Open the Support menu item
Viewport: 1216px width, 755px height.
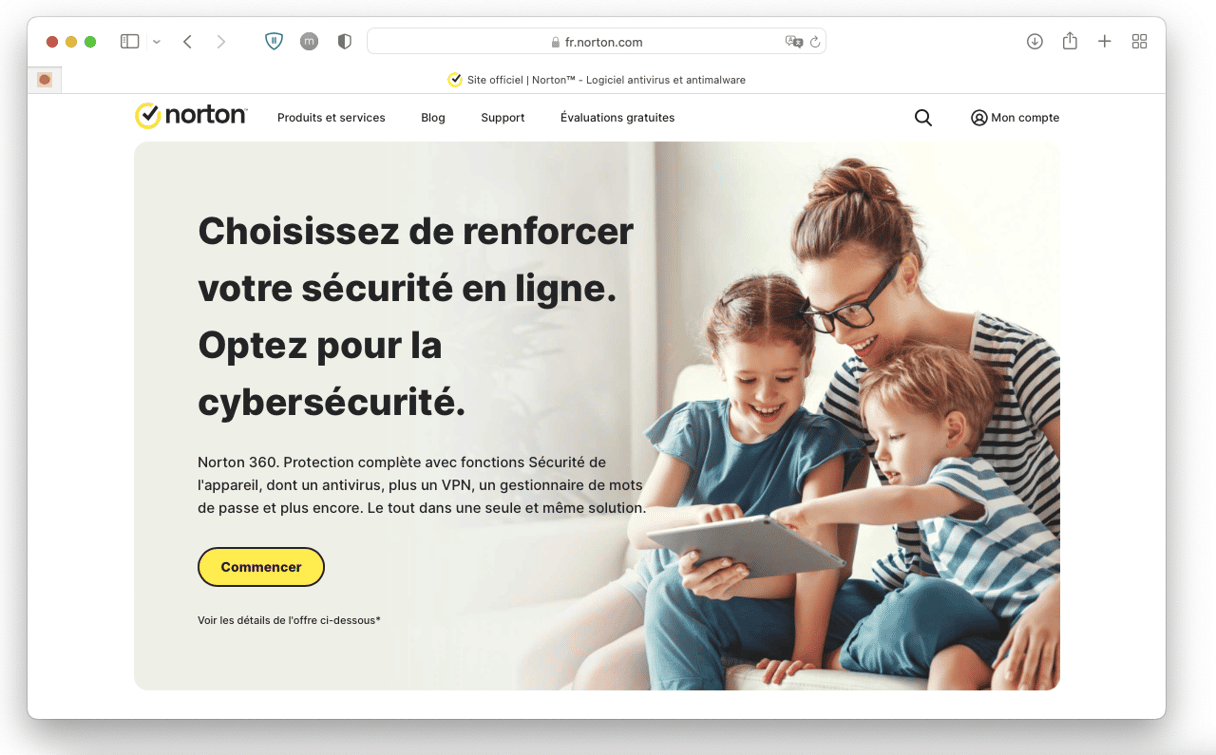[503, 118]
